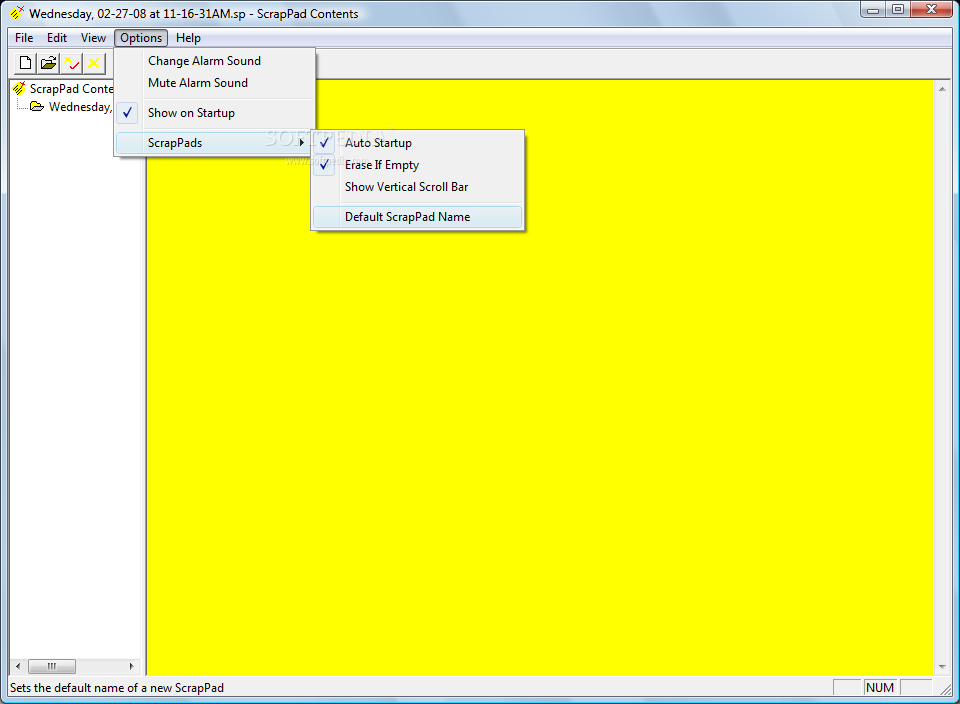Click the red checkmark toolbar icon

pyautogui.click(x=72, y=63)
